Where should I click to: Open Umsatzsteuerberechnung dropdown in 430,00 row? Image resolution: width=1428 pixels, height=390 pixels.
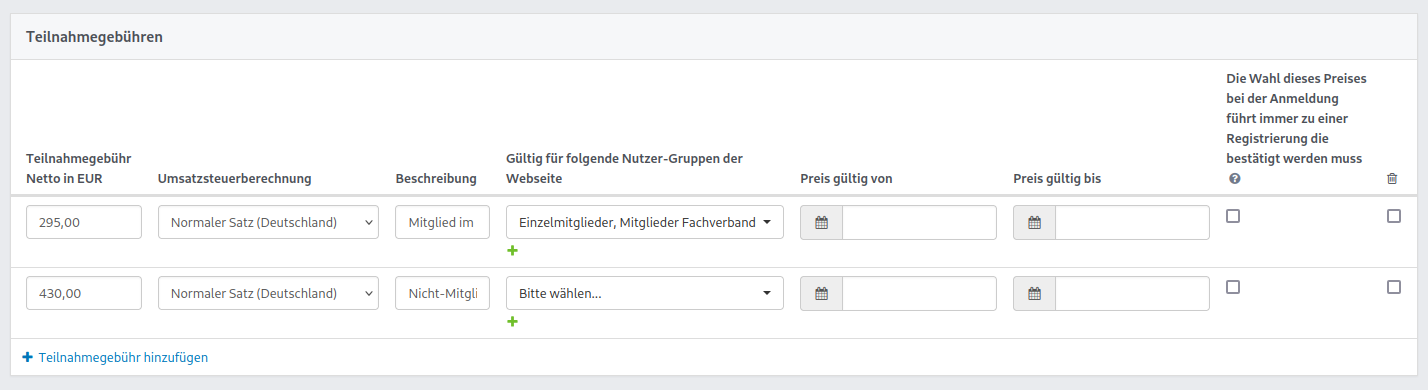(x=268, y=293)
